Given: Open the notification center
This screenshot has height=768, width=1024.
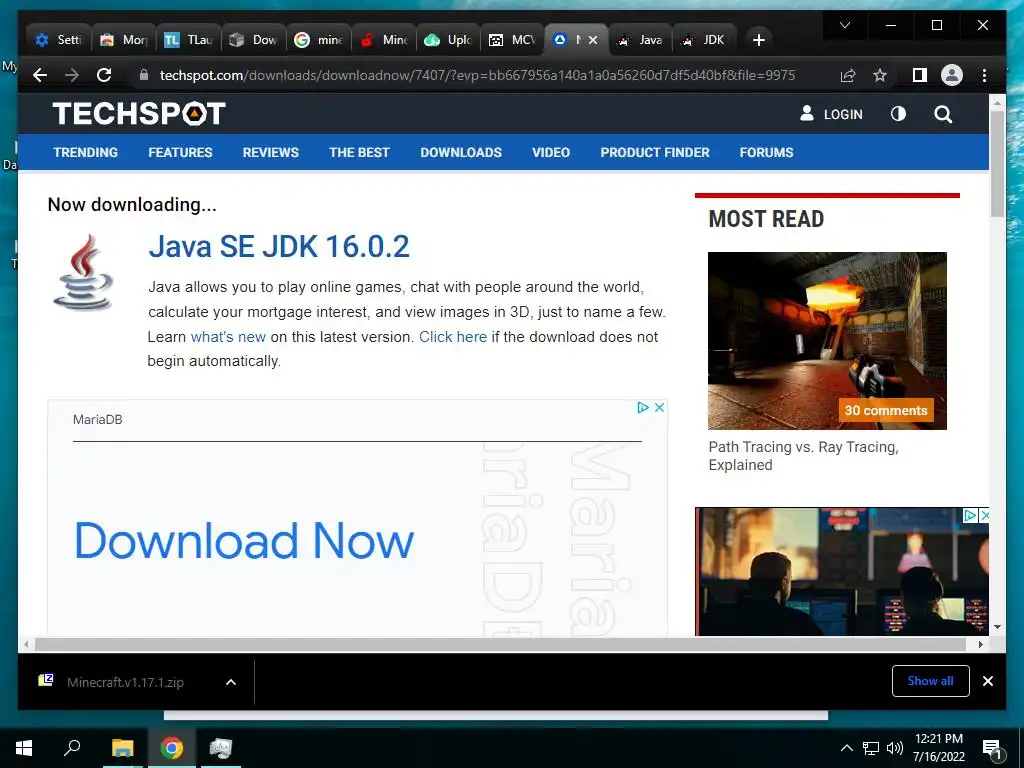Looking at the screenshot, I should [x=992, y=748].
